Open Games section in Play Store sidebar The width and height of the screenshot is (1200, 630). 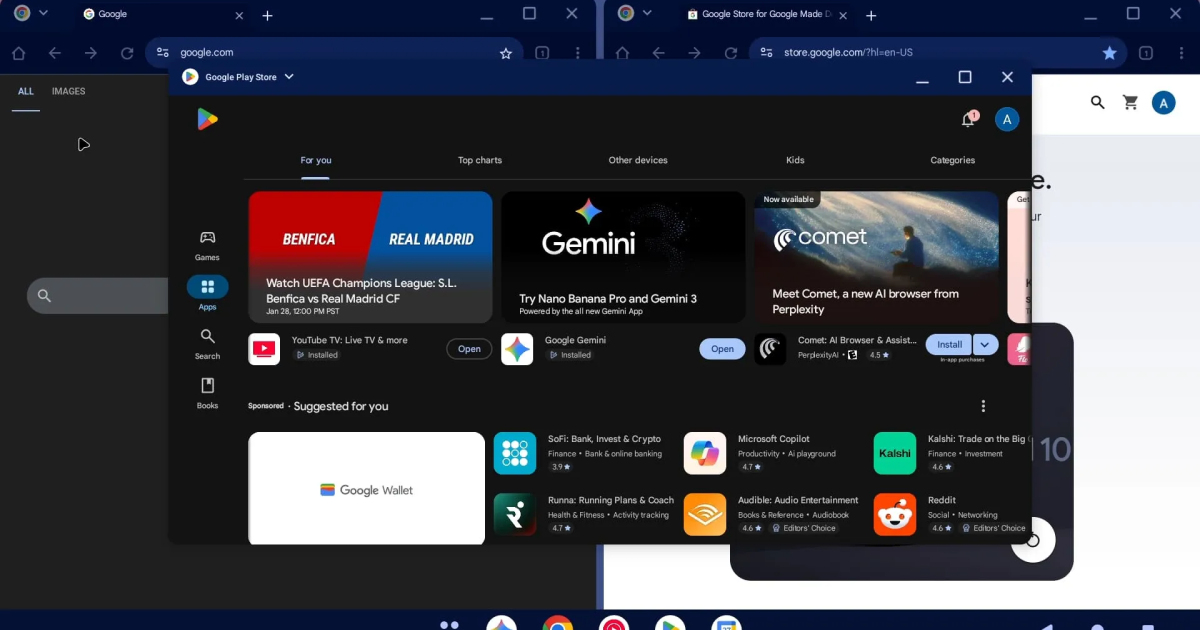(x=207, y=244)
